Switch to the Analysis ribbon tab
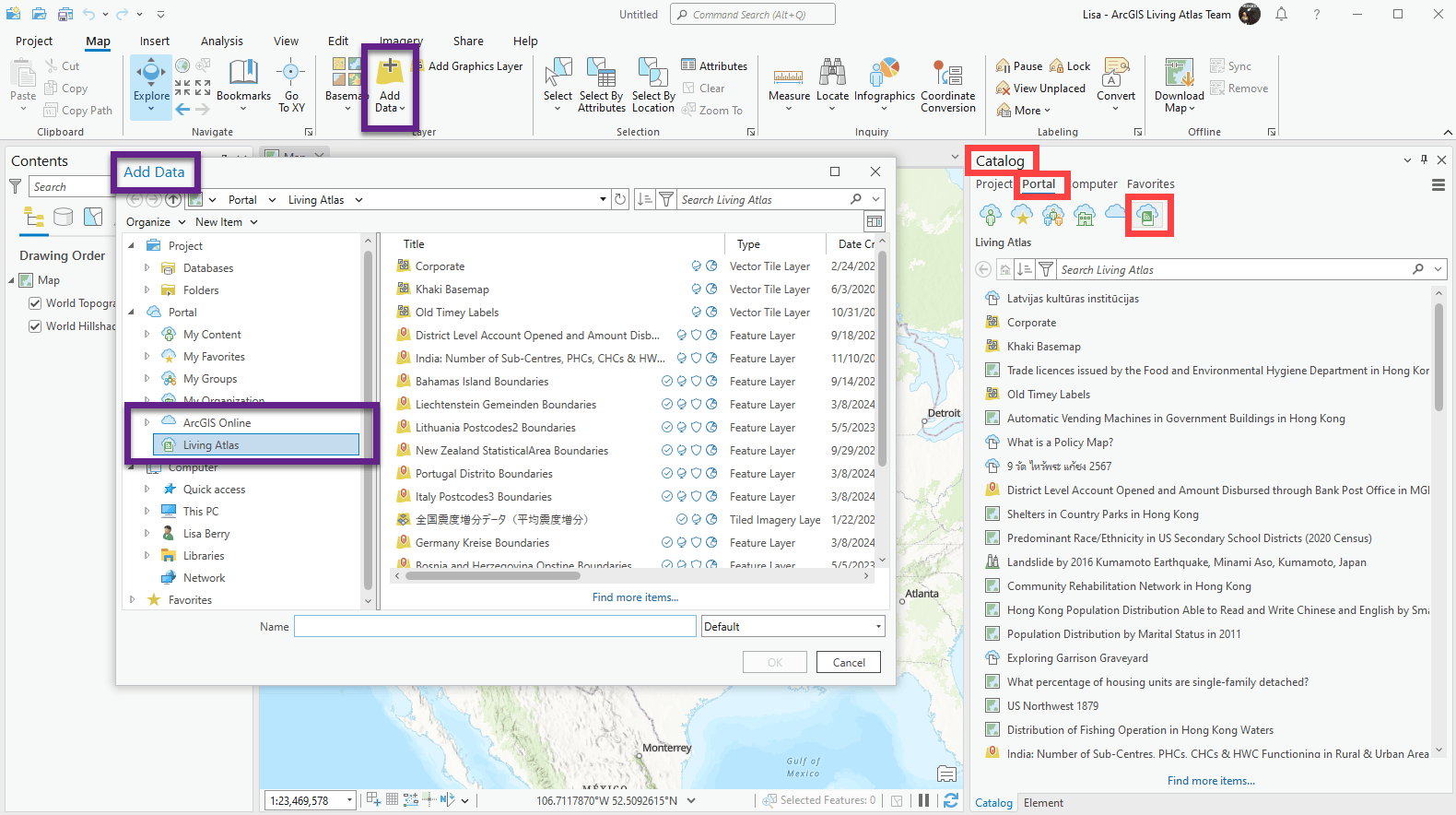The height and width of the screenshot is (815, 1456). click(222, 41)
